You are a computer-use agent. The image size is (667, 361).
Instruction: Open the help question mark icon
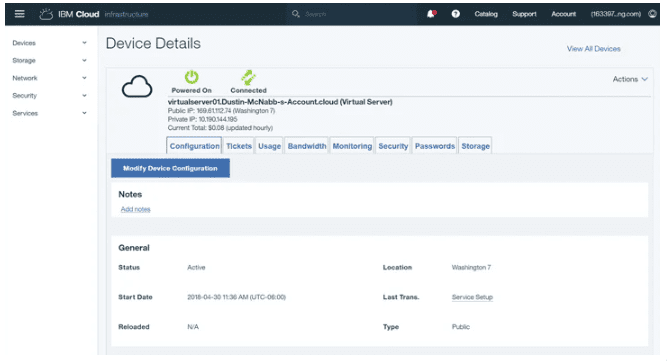point(456,14)
